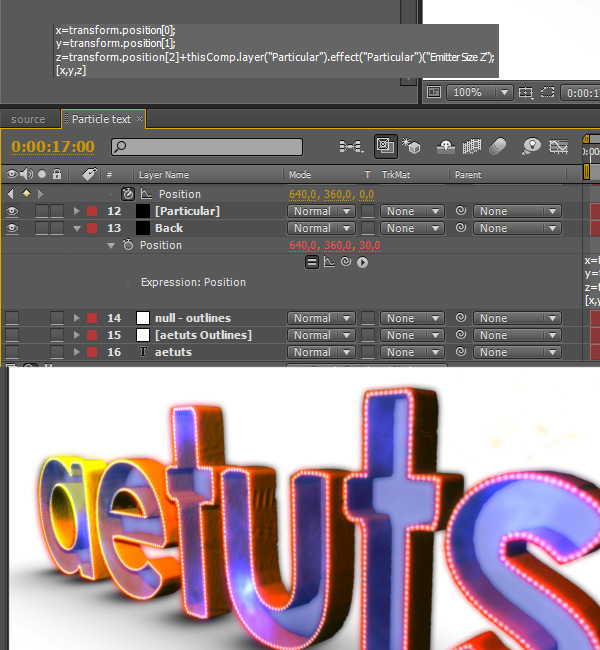The width and height of the screenshot is (600, 650).
Task: Show the post-expression graph button
Action: (329, 262)
